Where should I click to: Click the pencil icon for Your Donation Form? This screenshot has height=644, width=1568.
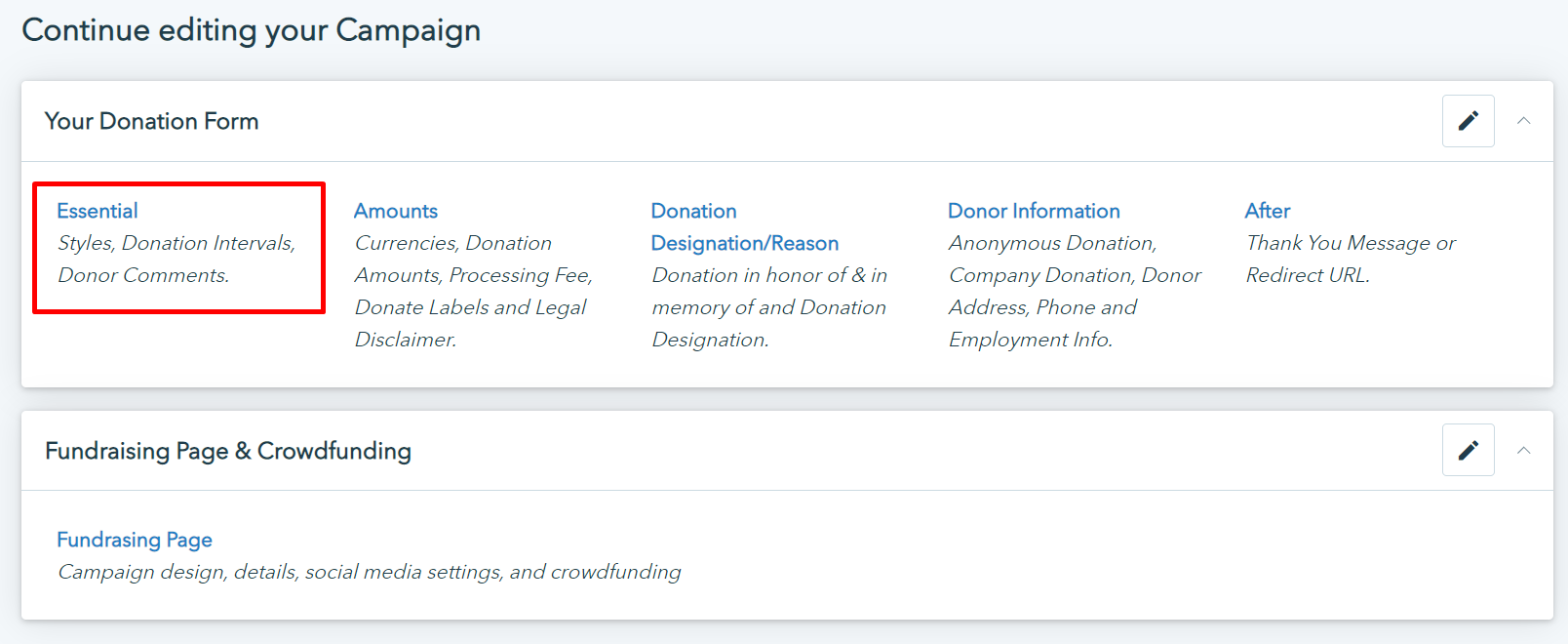pyautogui.click(x=1468, y=121)
